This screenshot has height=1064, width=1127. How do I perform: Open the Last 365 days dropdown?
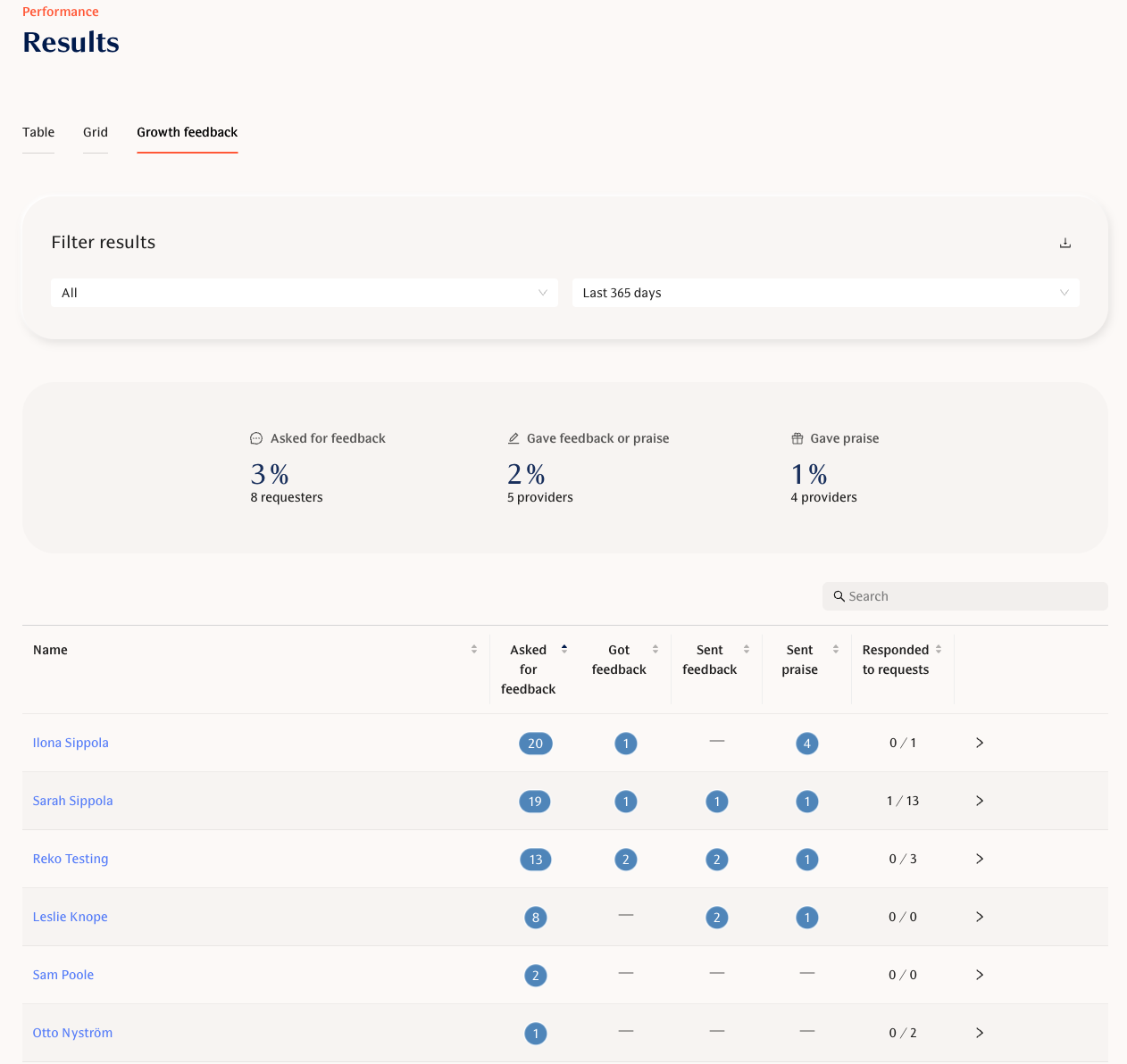pyautogui.click(x=825, y=293)
